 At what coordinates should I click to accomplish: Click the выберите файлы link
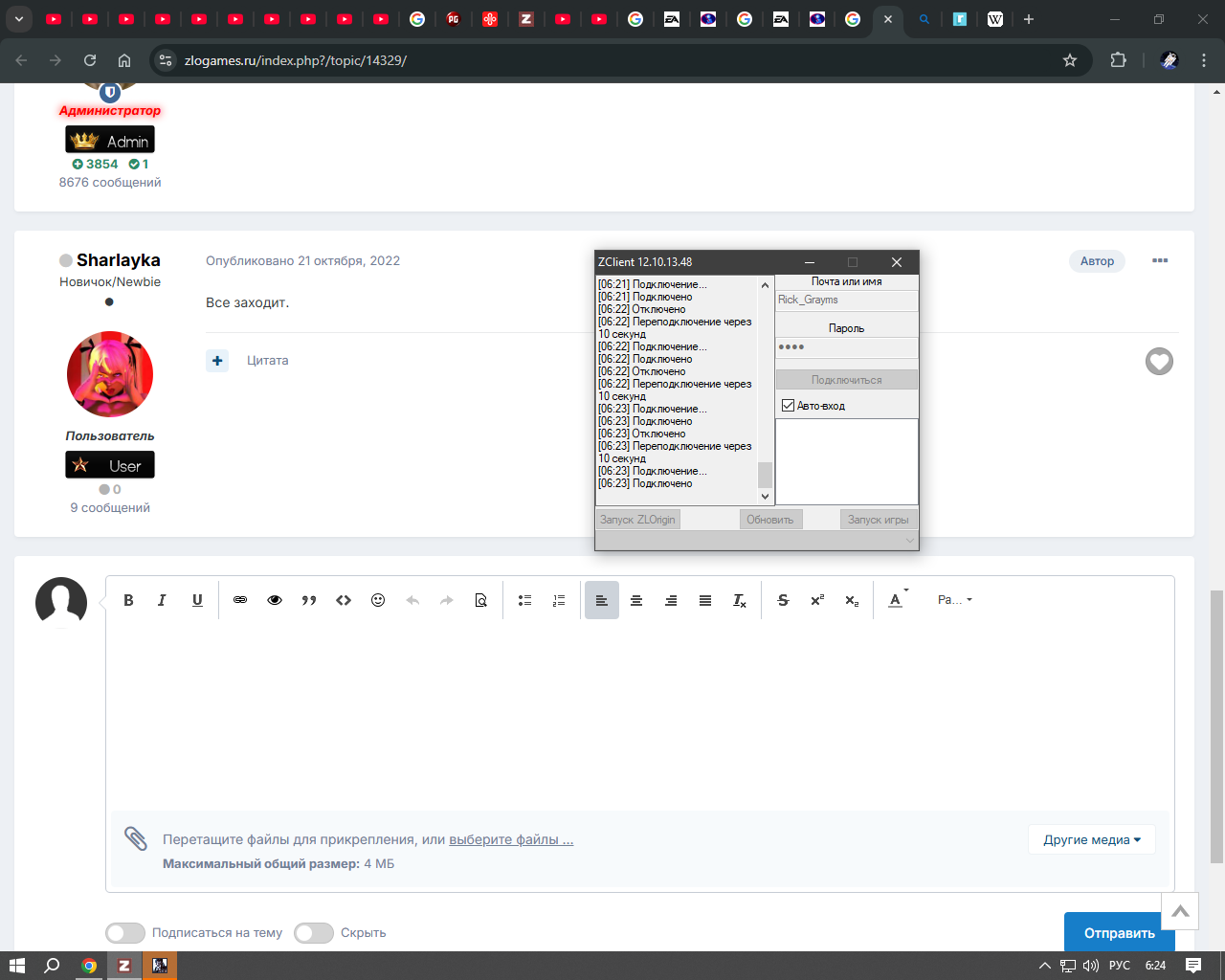click(x=511, y=839)
